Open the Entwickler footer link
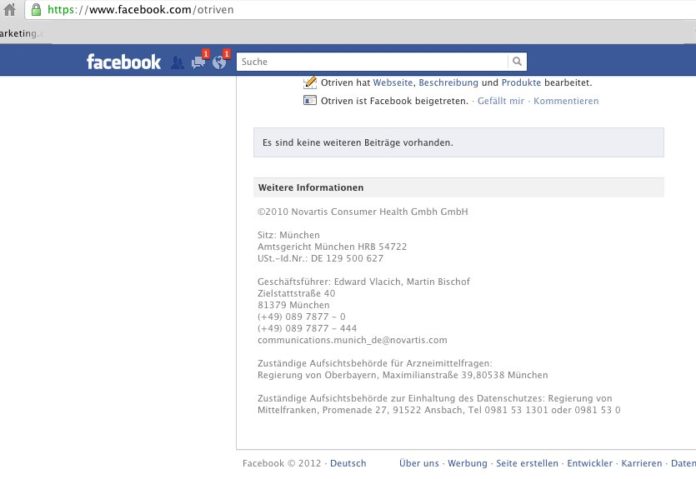The image size is (696, 479). pos(589,463)
